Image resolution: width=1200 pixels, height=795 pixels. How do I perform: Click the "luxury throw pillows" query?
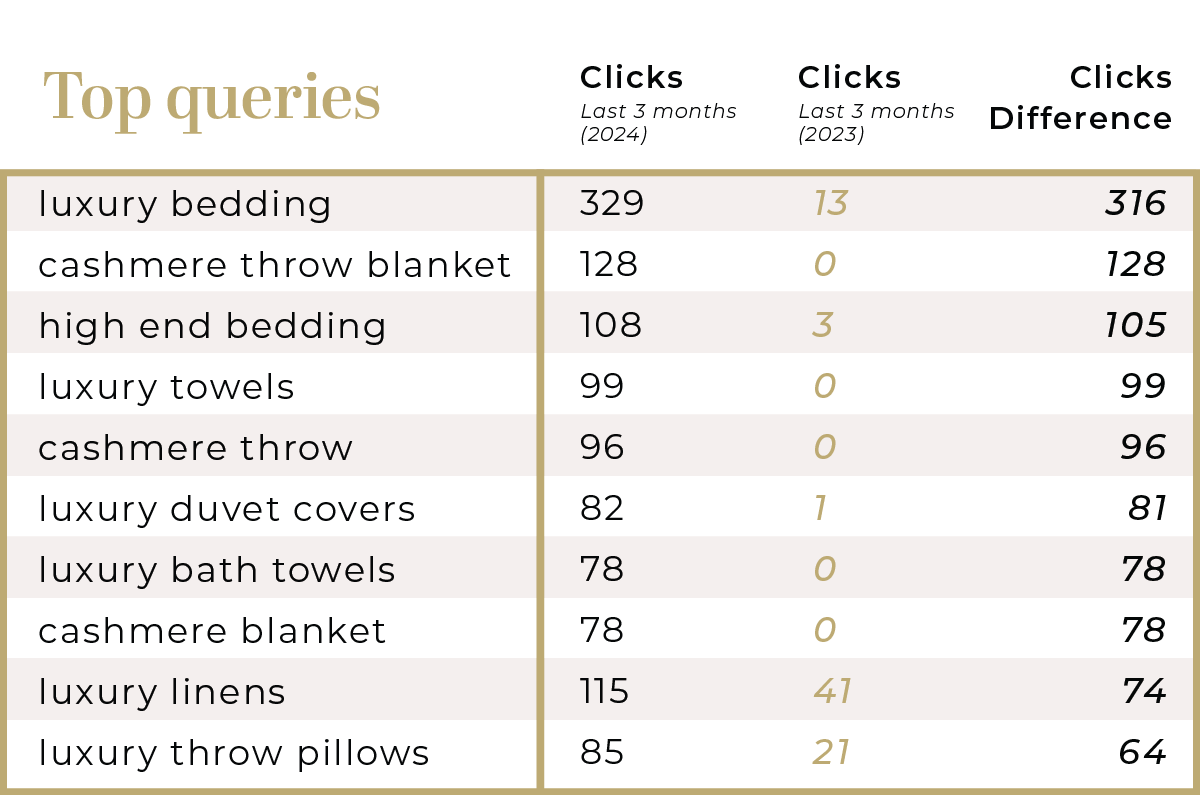233,753
